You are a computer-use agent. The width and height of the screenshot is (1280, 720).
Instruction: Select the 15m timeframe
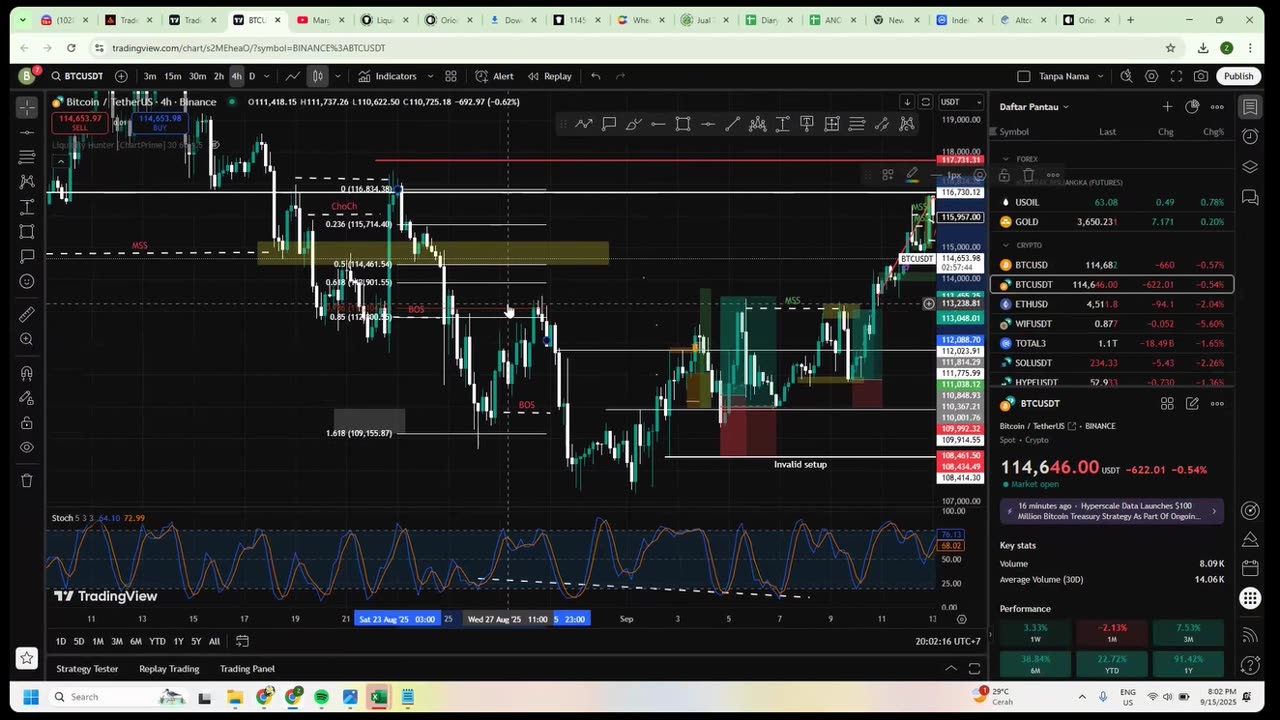pyautogui.click(x=173, y=76)
